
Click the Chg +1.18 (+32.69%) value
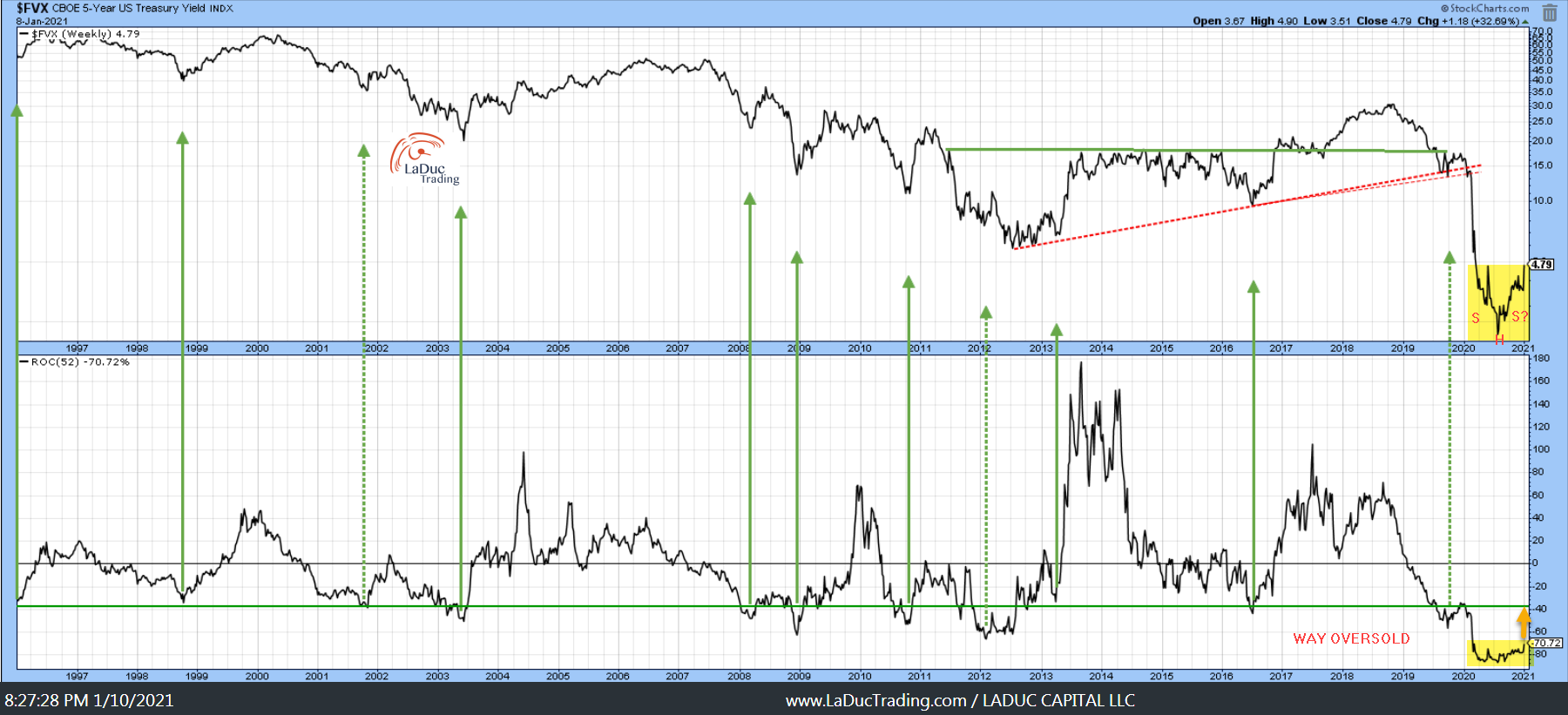(x=1468, y=21)
